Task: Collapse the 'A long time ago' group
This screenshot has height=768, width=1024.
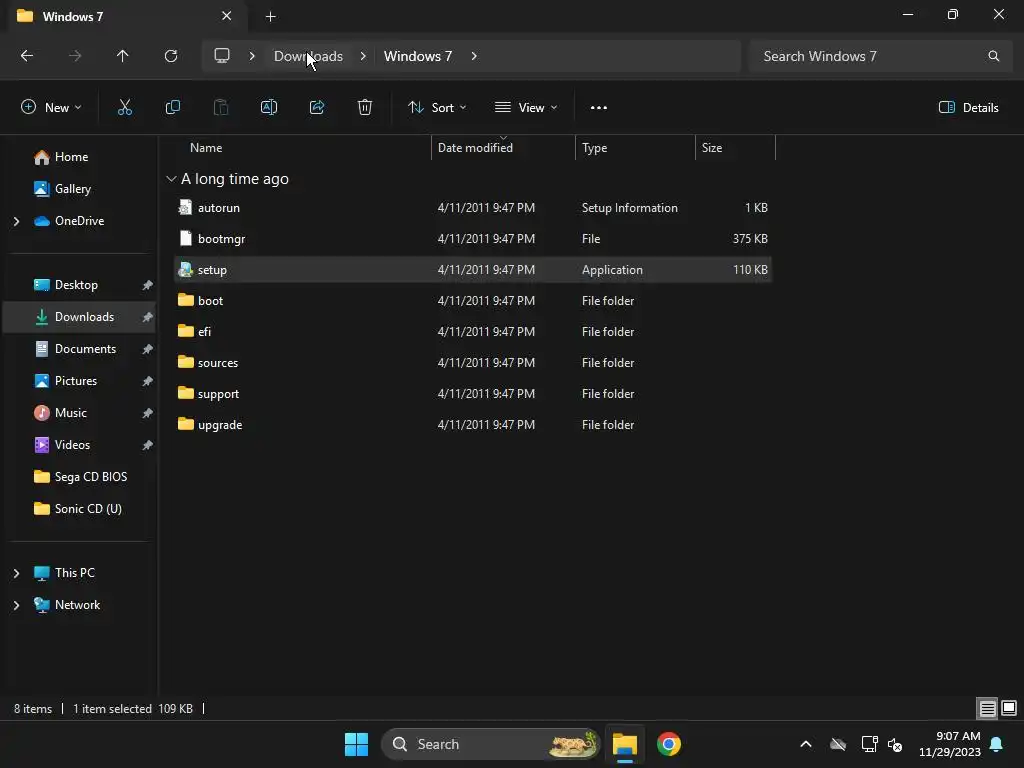Action: [171, 179]
